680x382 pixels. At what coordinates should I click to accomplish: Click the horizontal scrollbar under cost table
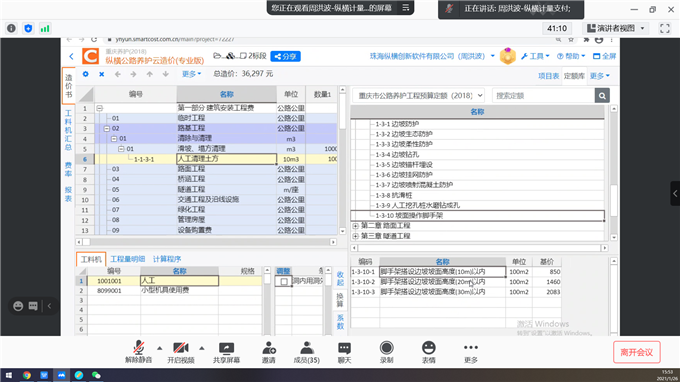click(x=206, y=242)
